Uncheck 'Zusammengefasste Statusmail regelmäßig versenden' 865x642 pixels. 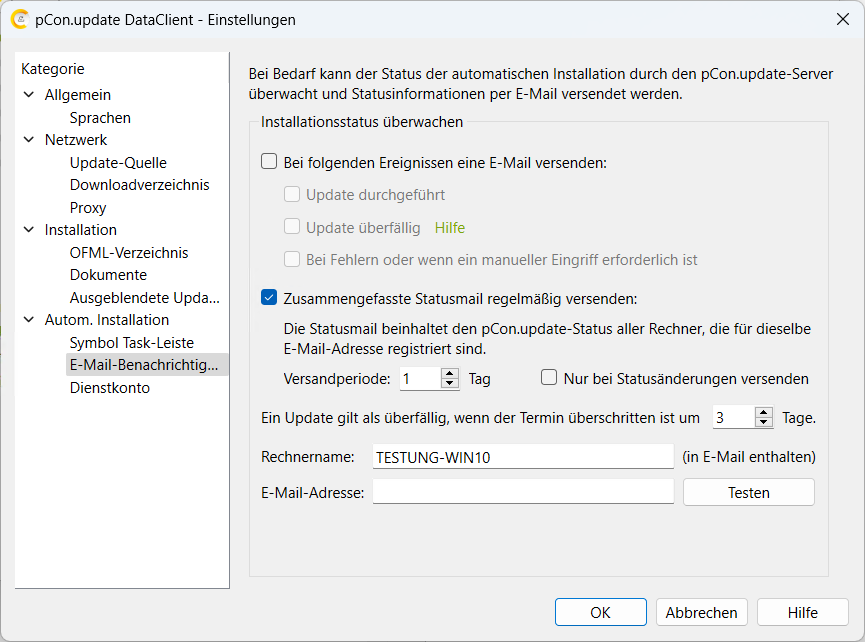click(269, 298)
